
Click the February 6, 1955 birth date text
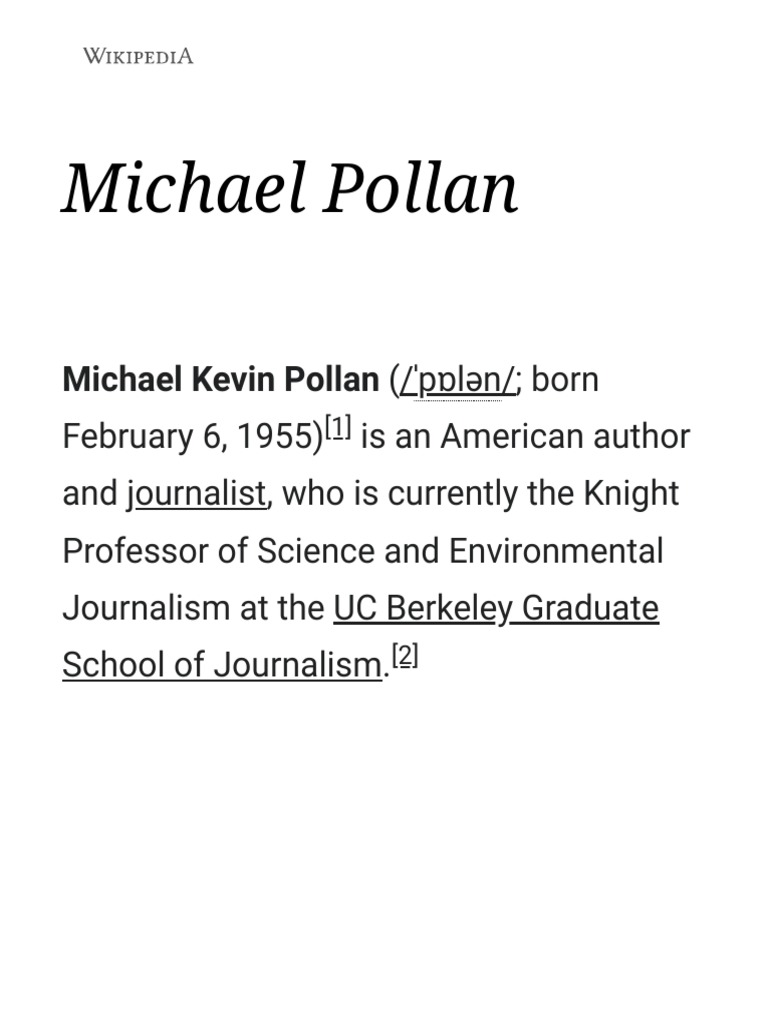point(188,437)
